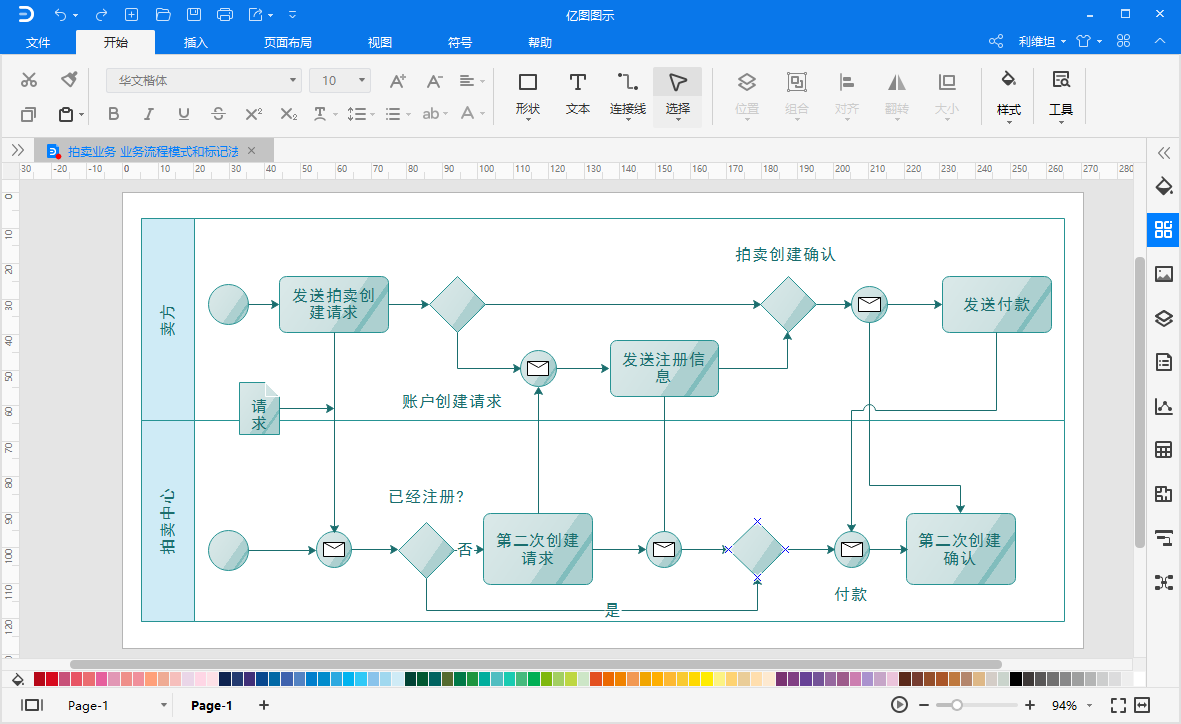Open the layers panel in right sidebar
Image resolution: width=1181 pixels, height=724 pixels.
pyautogui.click(x=1164, y=318)
